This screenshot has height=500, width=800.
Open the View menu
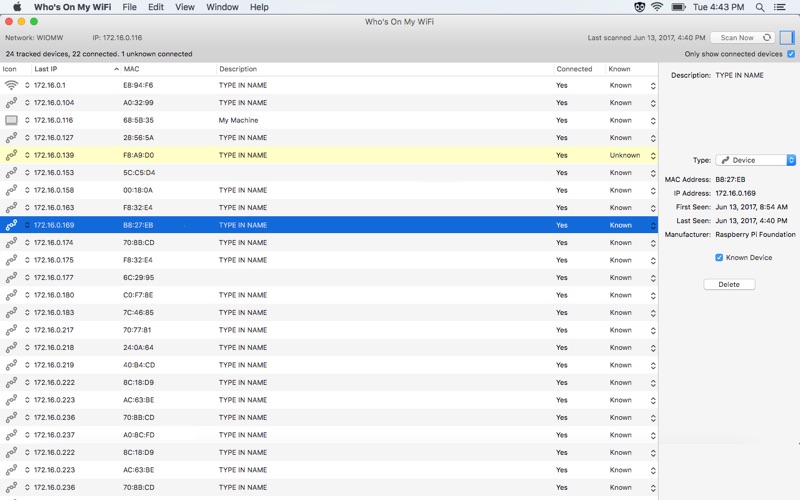click(185, 7)
